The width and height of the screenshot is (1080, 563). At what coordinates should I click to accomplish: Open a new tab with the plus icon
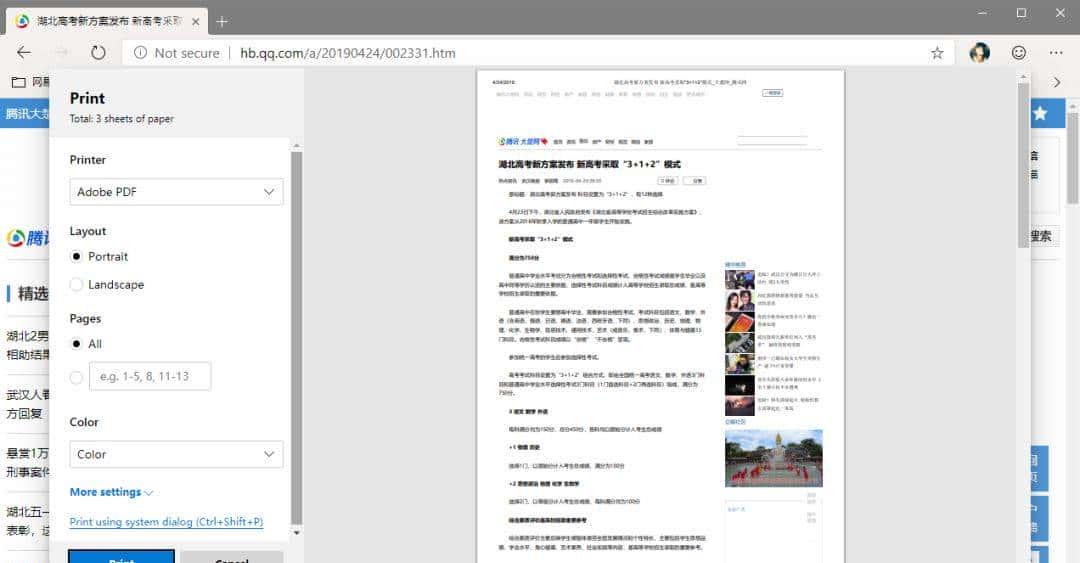222,21
